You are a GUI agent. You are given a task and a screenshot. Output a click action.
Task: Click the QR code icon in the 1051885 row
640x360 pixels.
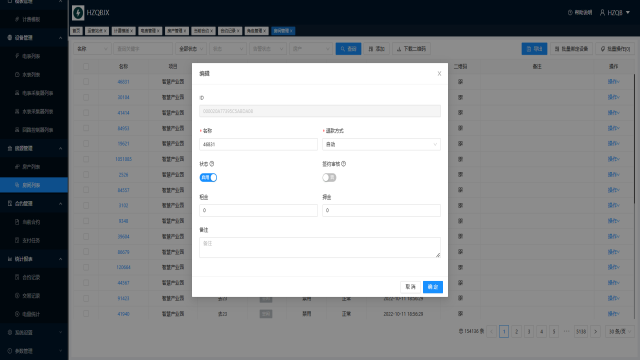point(460,159)
